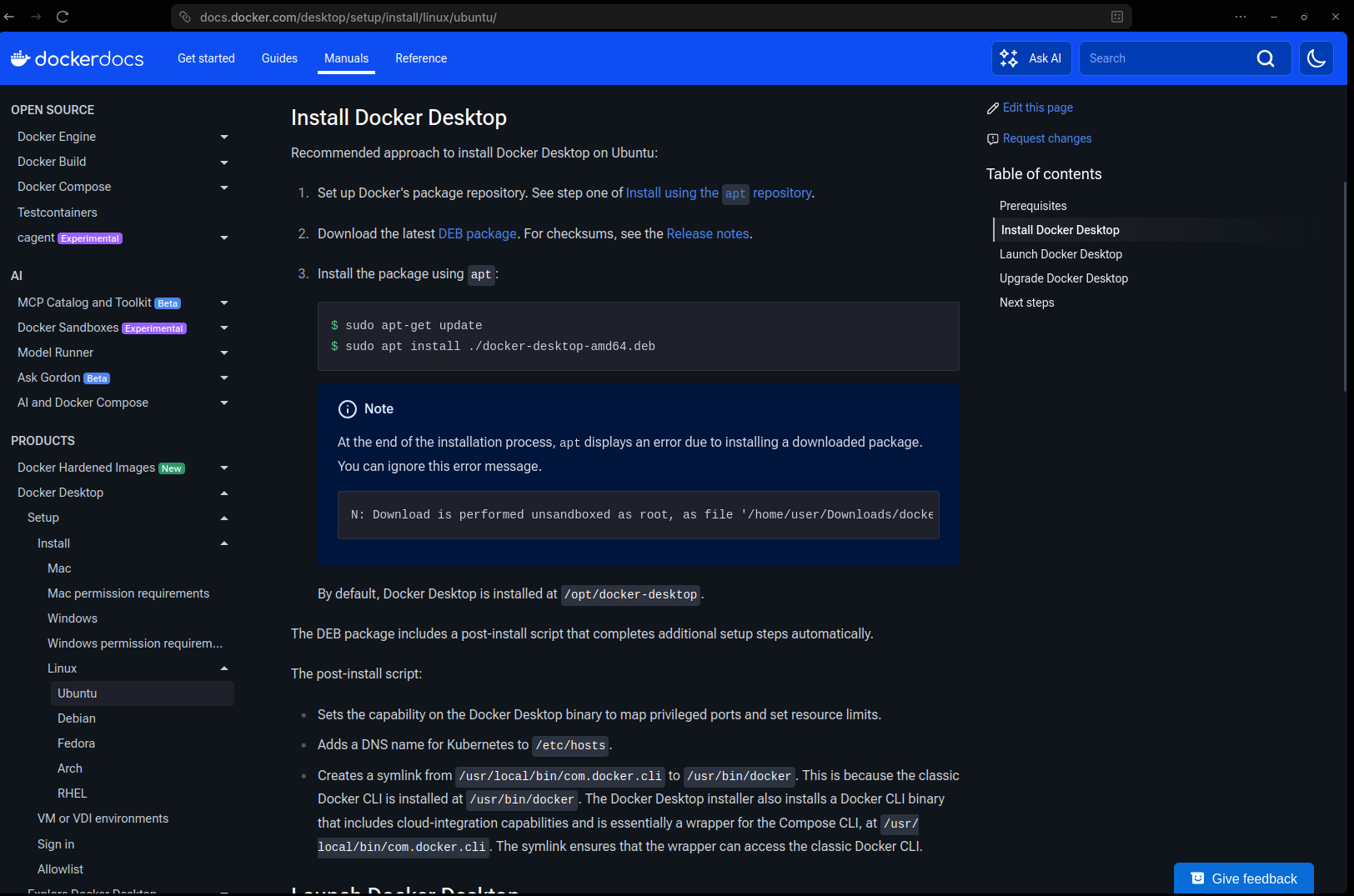Open the Release notes link
The image size is (1354, 896).
[707, 233]
